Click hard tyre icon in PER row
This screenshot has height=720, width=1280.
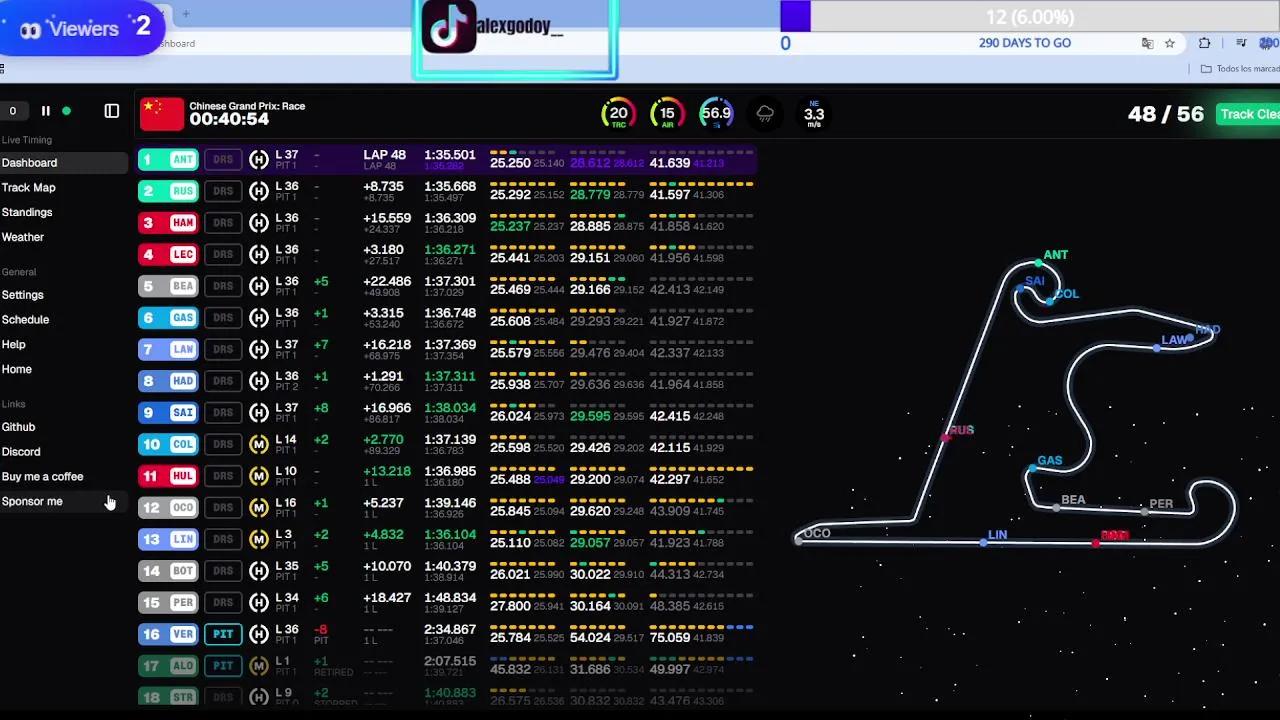pos(259,603)
